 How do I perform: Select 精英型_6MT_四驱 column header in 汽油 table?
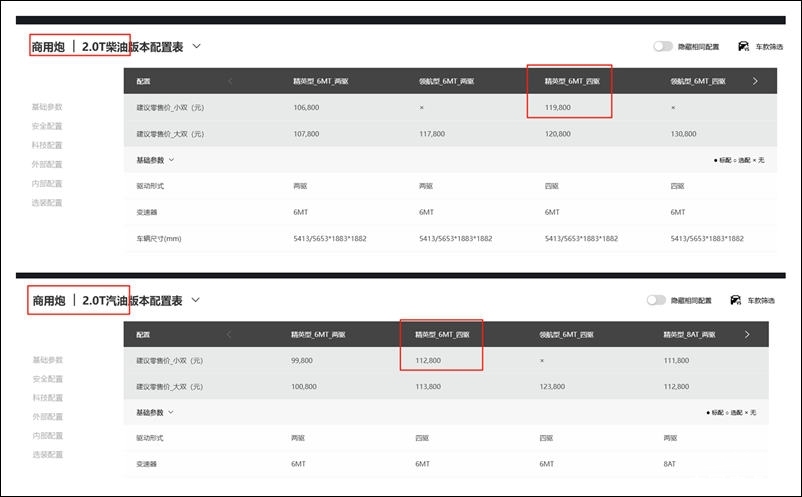(x=442, y=335)
